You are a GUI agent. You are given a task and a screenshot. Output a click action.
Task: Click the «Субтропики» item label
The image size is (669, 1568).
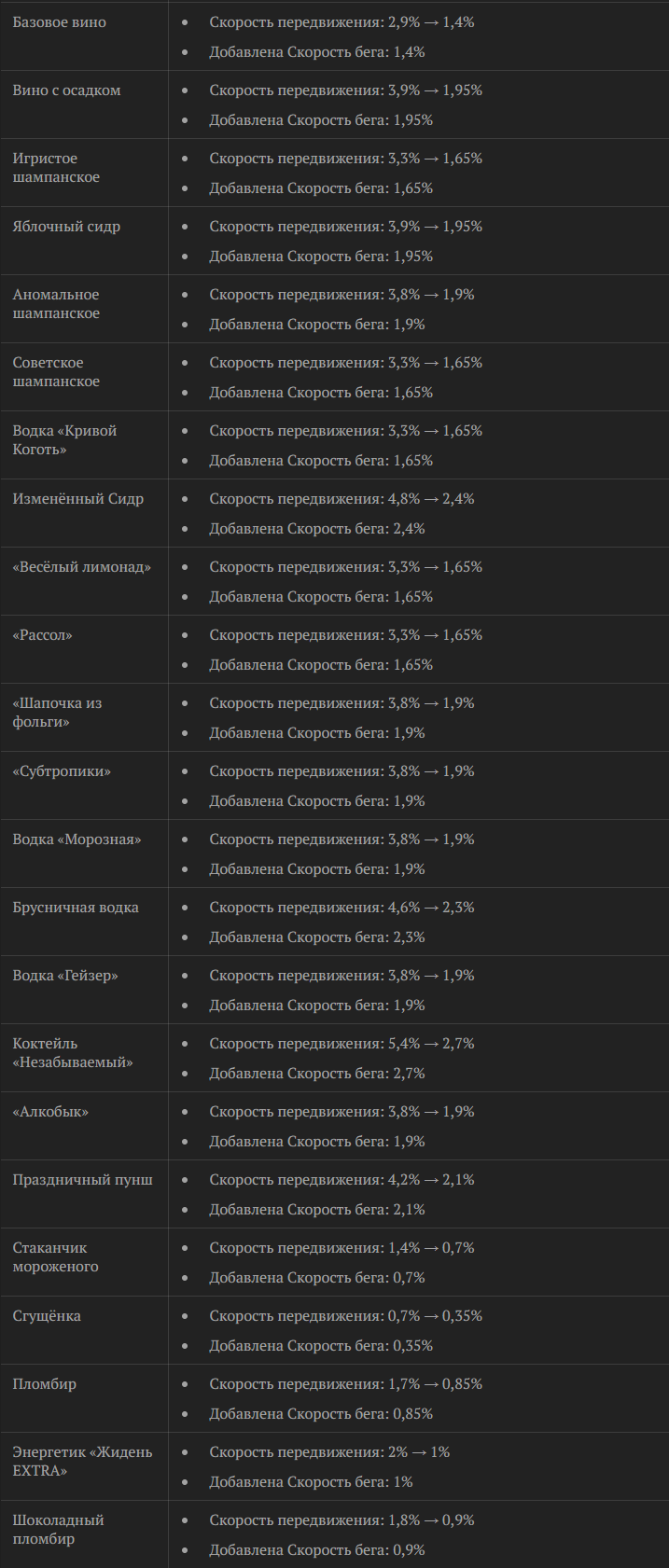[62, 771]
